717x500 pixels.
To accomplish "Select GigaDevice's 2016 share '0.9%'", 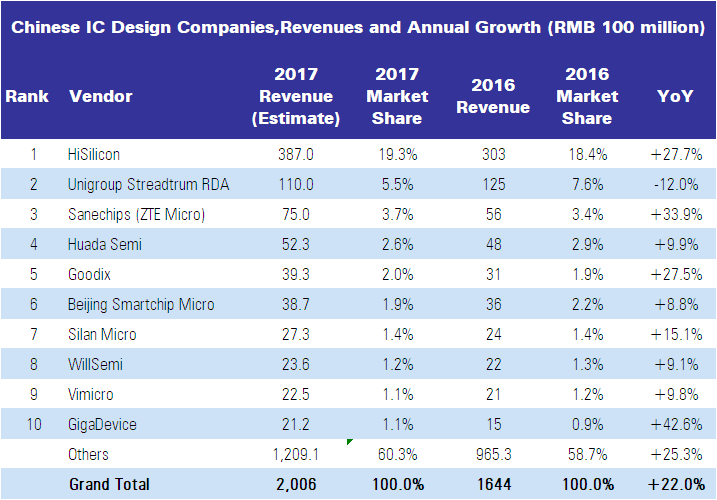I will (588, 424).
